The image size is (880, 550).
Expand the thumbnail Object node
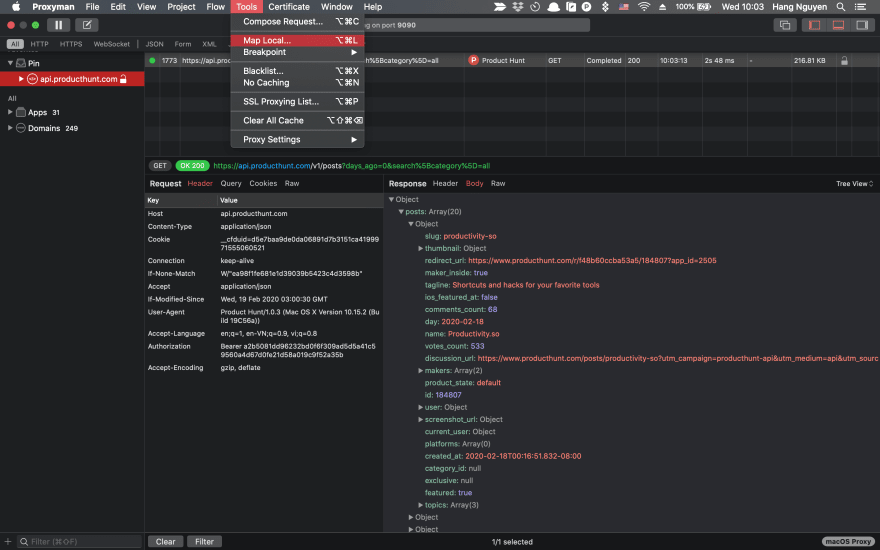[x=420, y=248]
